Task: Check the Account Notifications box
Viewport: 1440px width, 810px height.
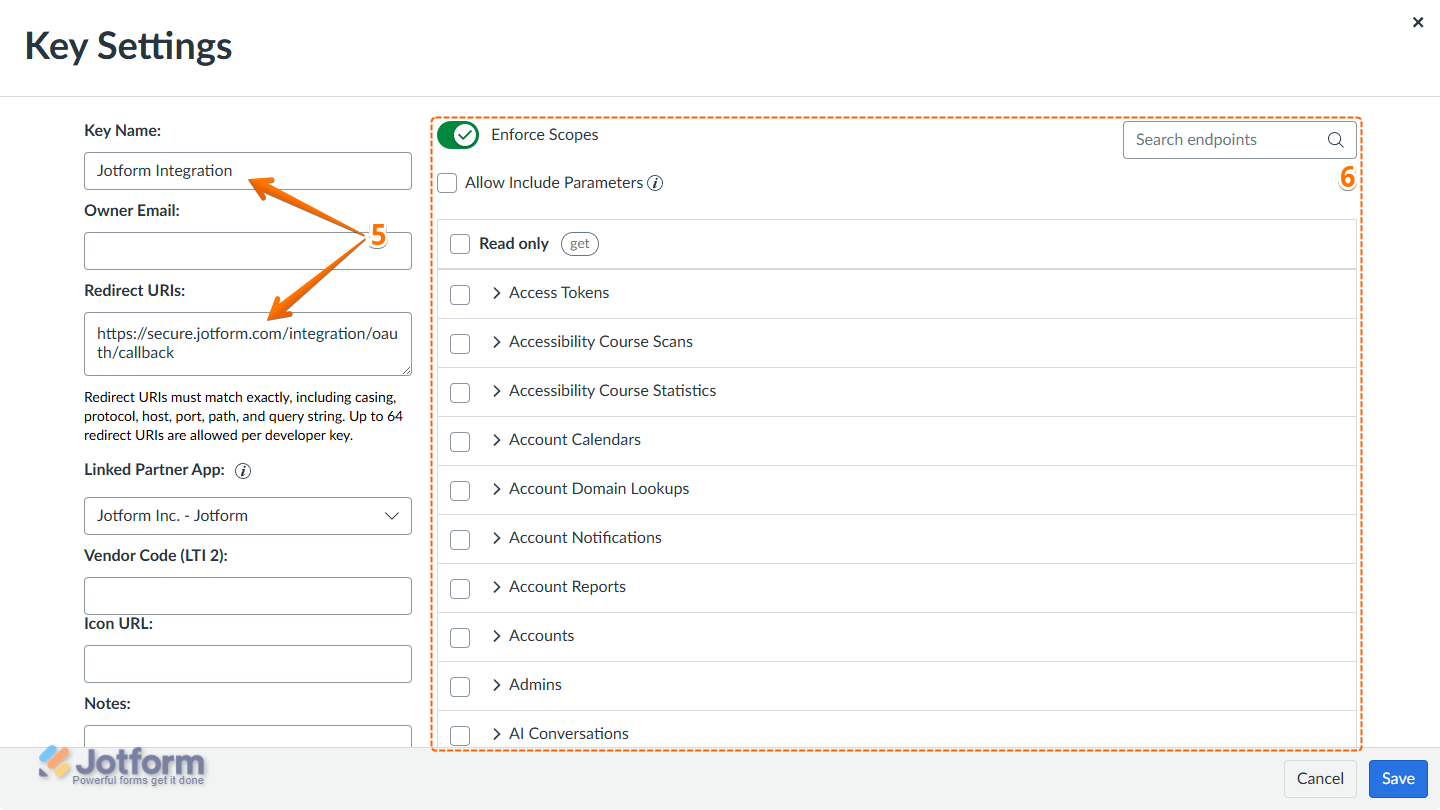Action: [x=460, y=539]
